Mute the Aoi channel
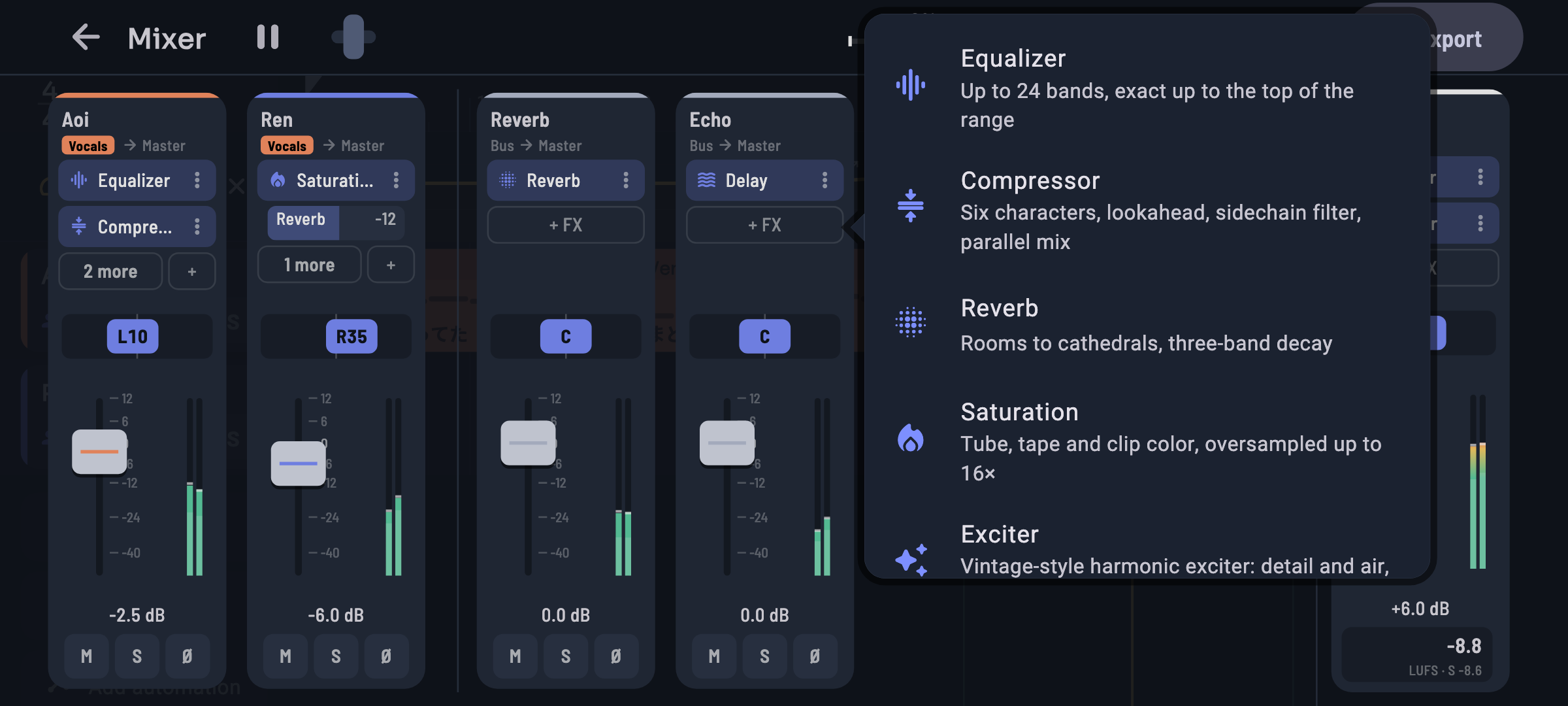 [x=86, y=656]
